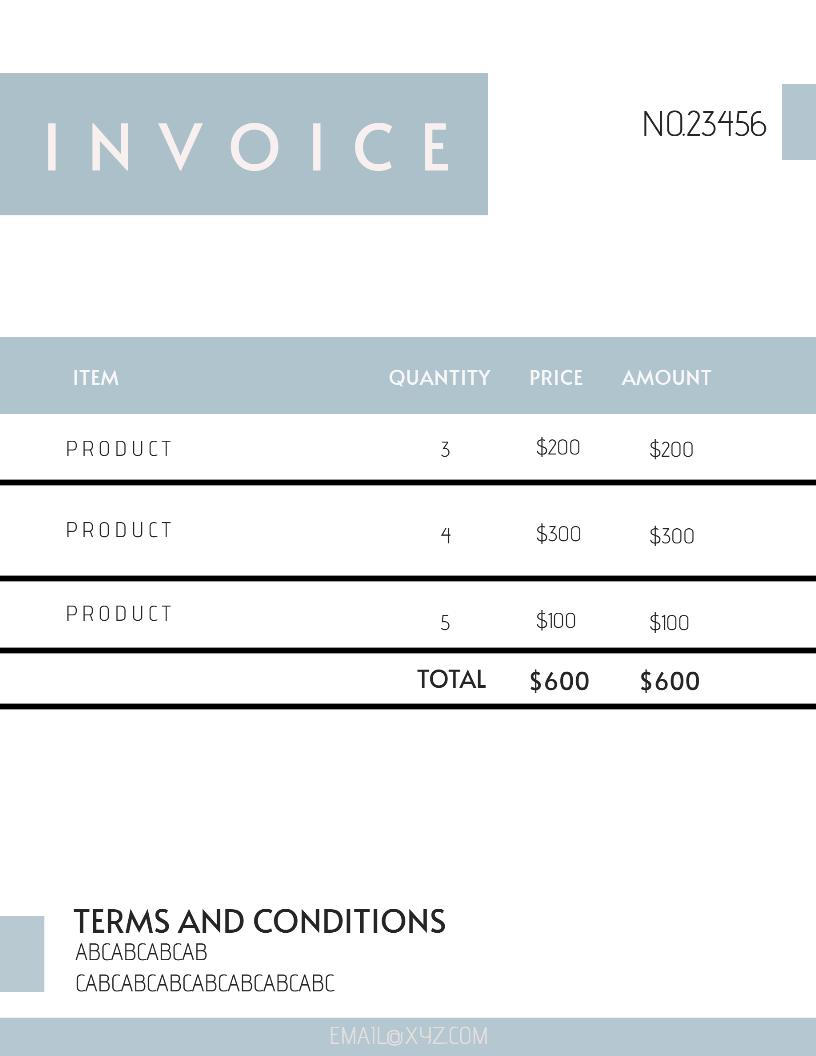
Task: Select the quantity value 4
Action: tap(446, 535)
